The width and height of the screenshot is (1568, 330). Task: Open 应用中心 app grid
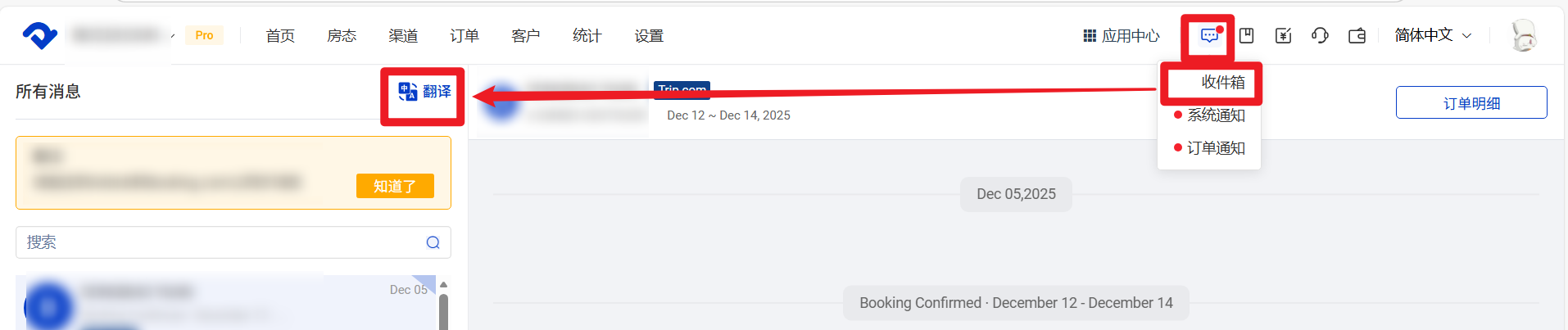coord(1121,35)
